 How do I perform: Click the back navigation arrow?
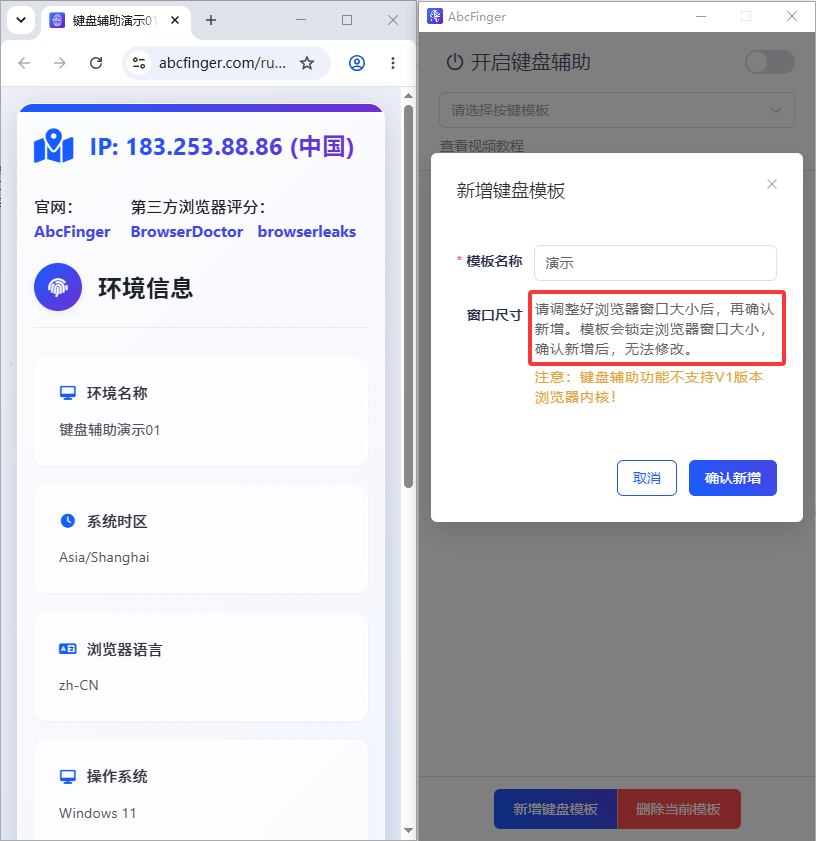24,63
